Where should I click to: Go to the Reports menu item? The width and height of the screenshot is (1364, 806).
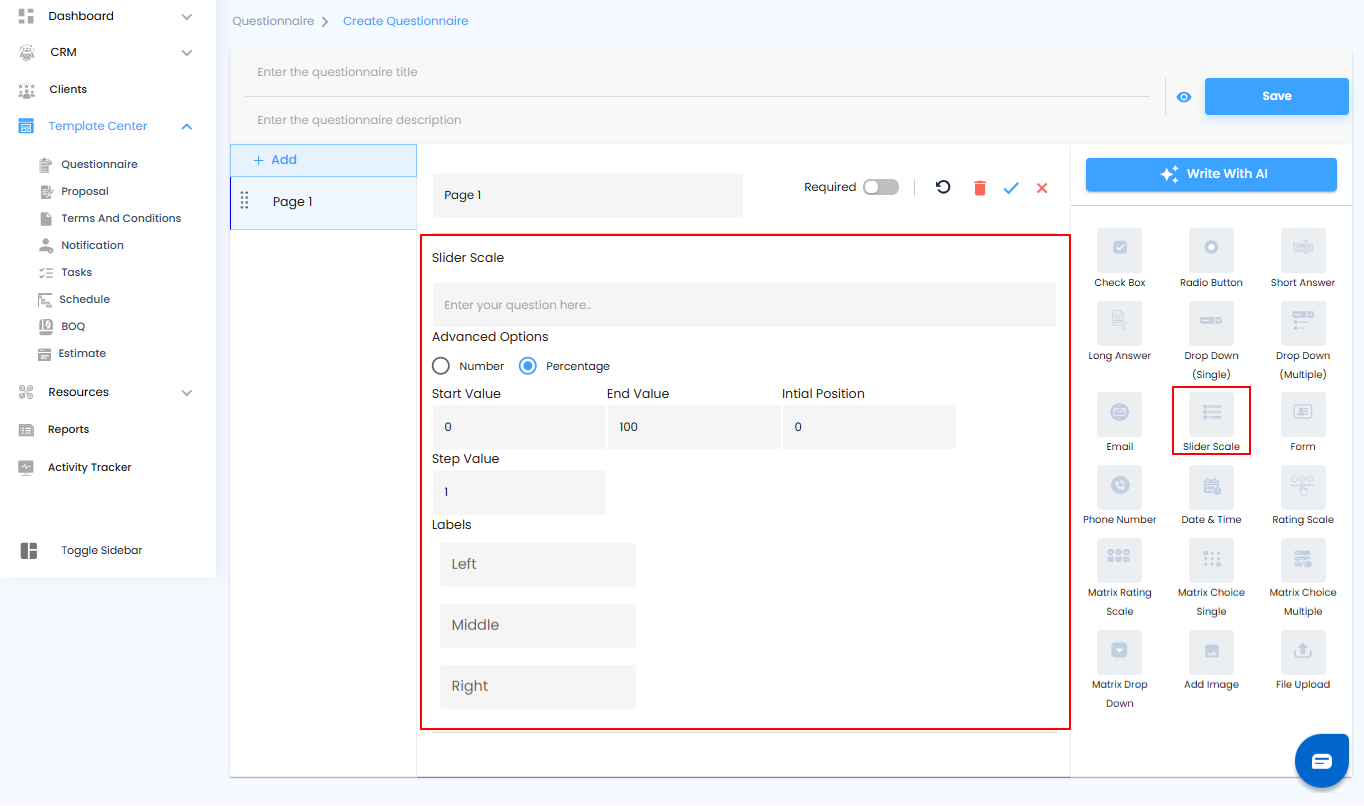[x=68, y=429]
